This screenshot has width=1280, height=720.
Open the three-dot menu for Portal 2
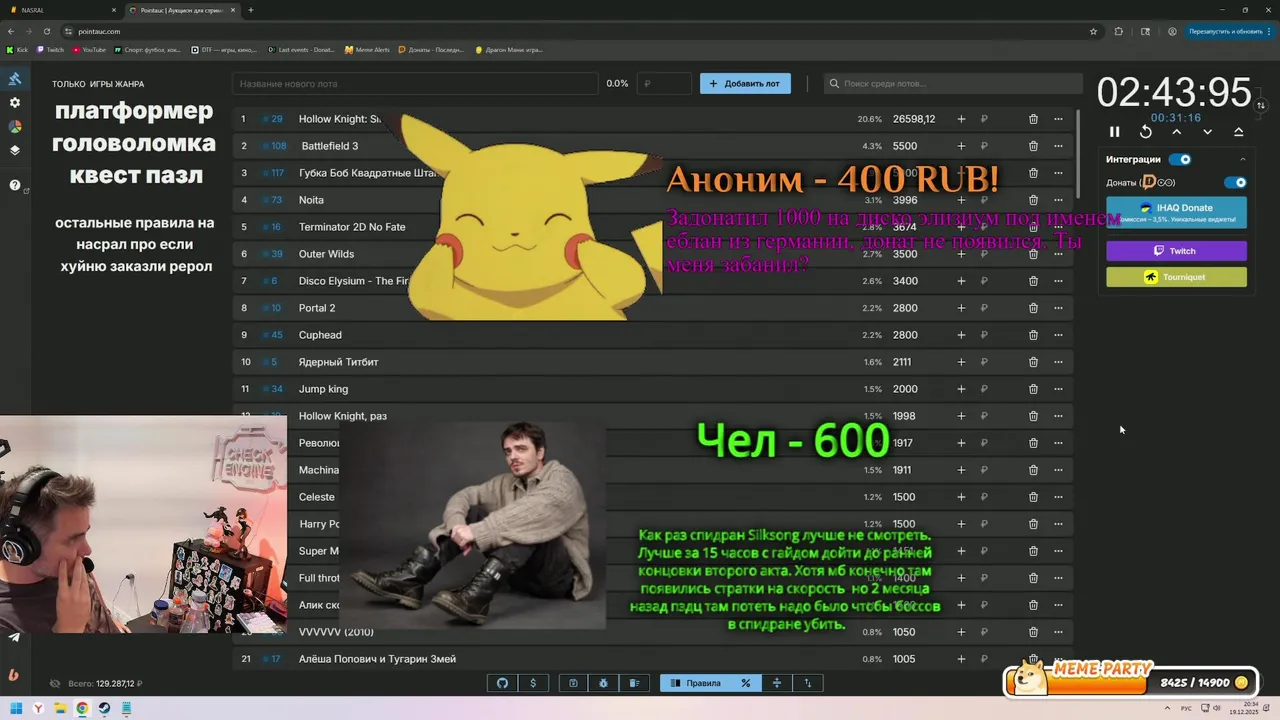(x=1058, y=308)
